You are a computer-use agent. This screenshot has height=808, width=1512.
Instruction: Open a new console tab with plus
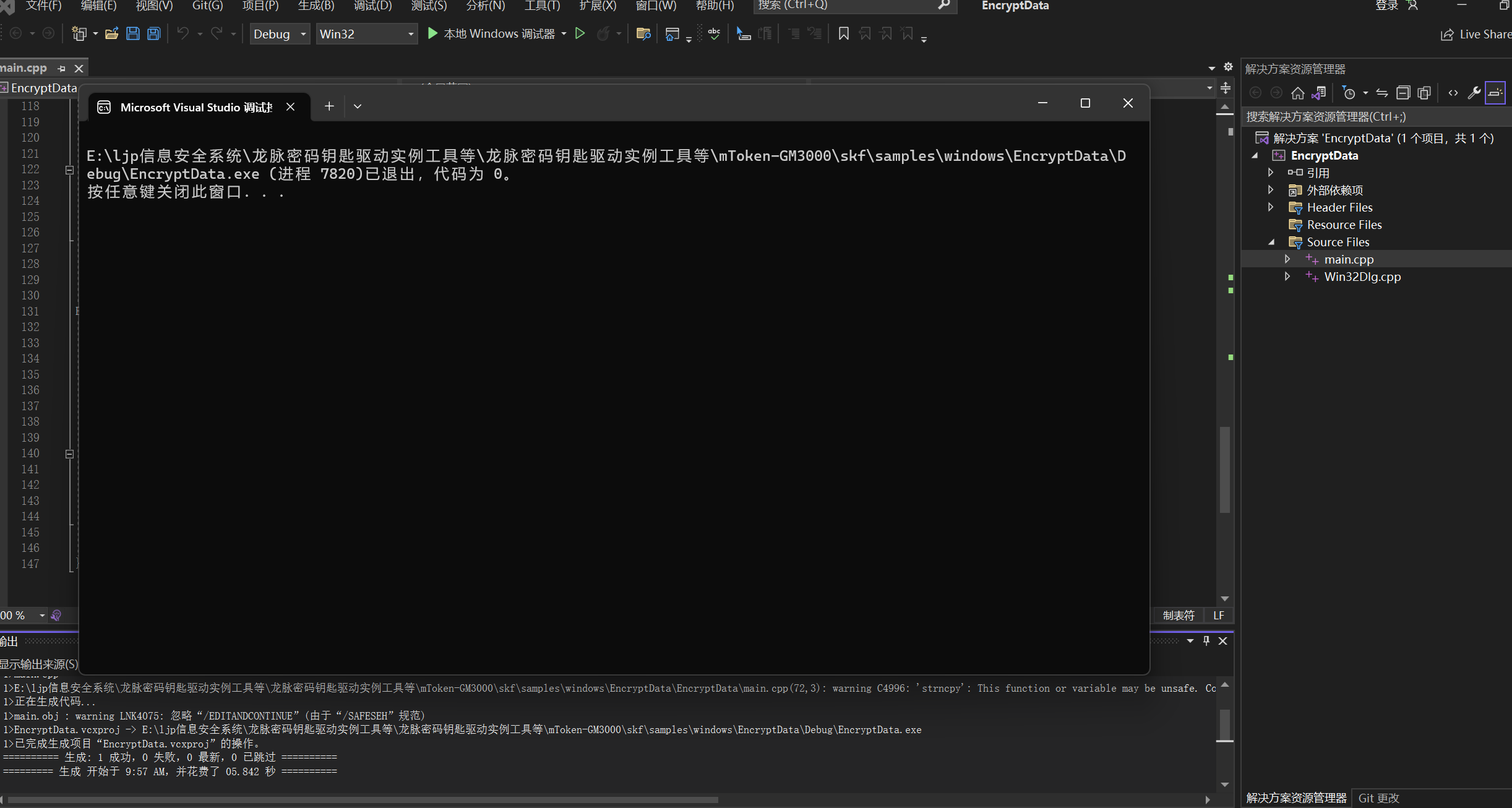click(x=329, y=106)
